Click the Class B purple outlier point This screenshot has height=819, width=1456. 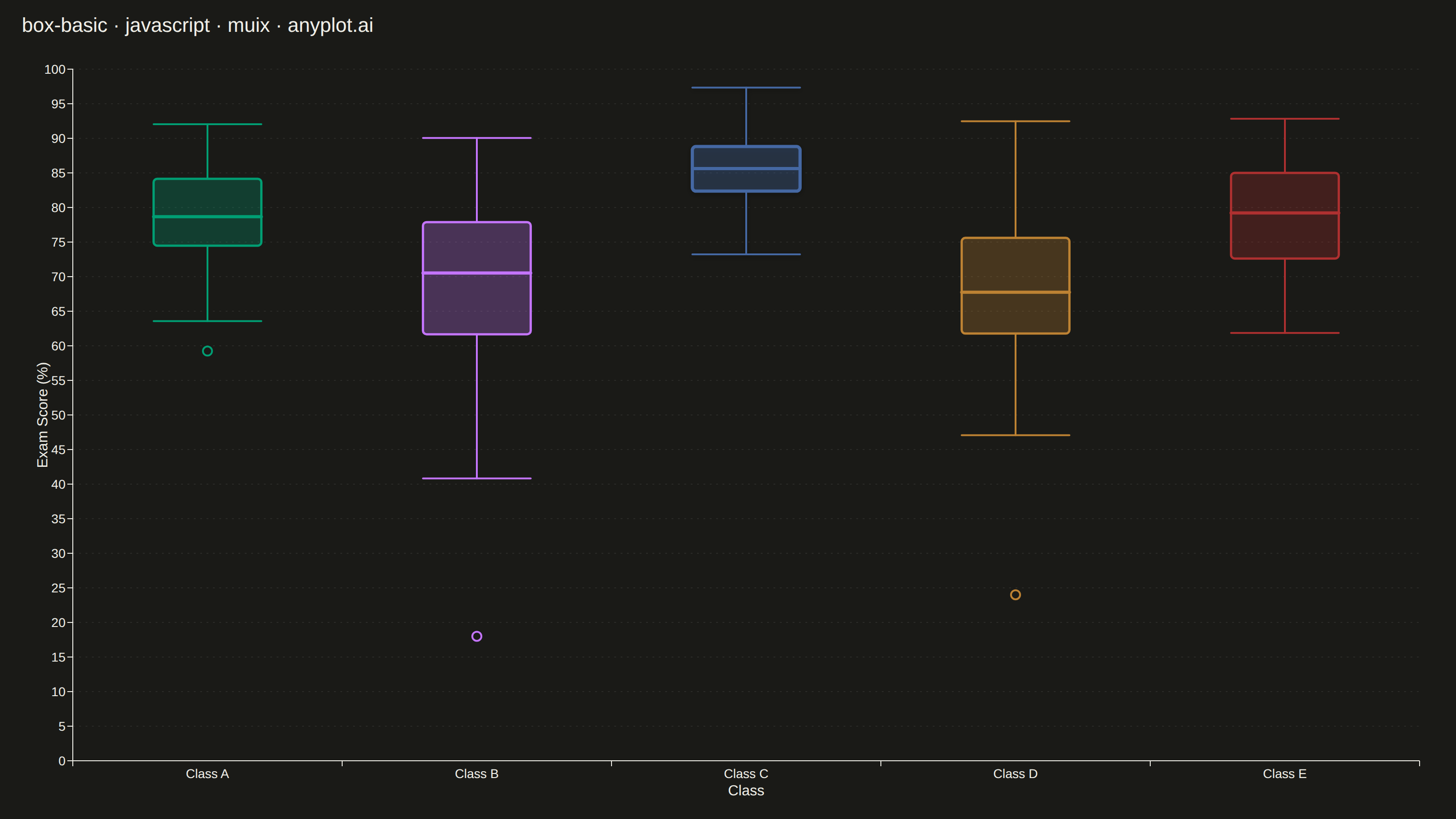tap(476, 637)
